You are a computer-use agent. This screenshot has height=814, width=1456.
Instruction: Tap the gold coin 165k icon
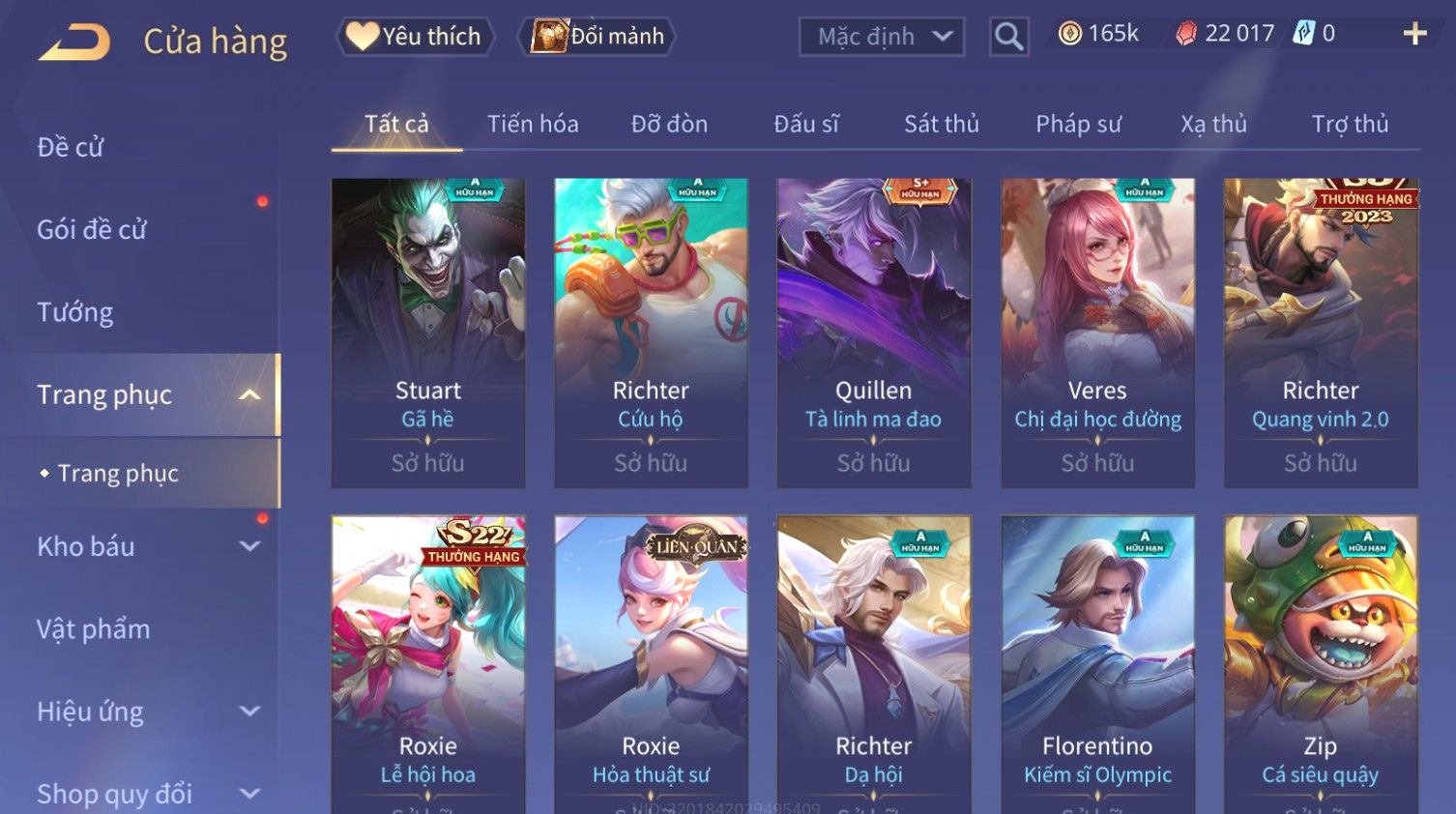(x=1069, y=34)
